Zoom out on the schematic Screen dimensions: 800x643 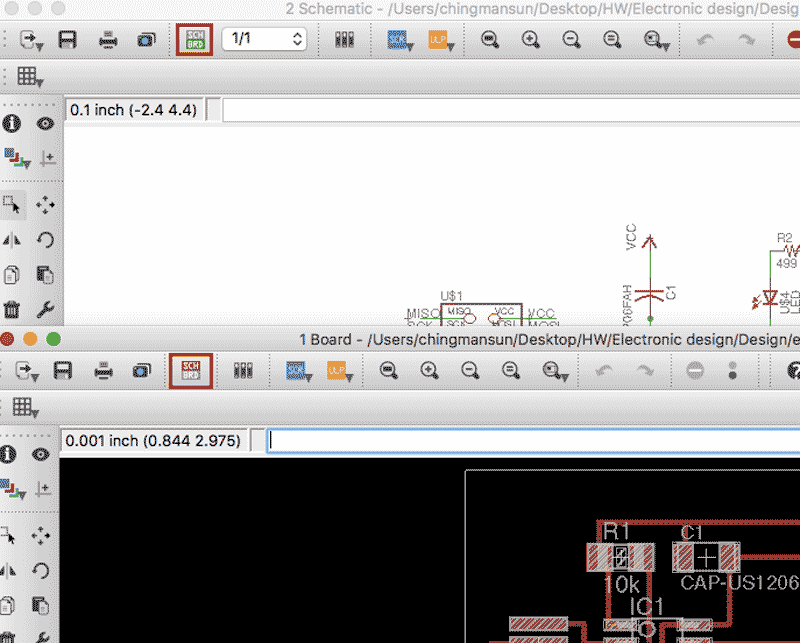(x=571, y=39)
